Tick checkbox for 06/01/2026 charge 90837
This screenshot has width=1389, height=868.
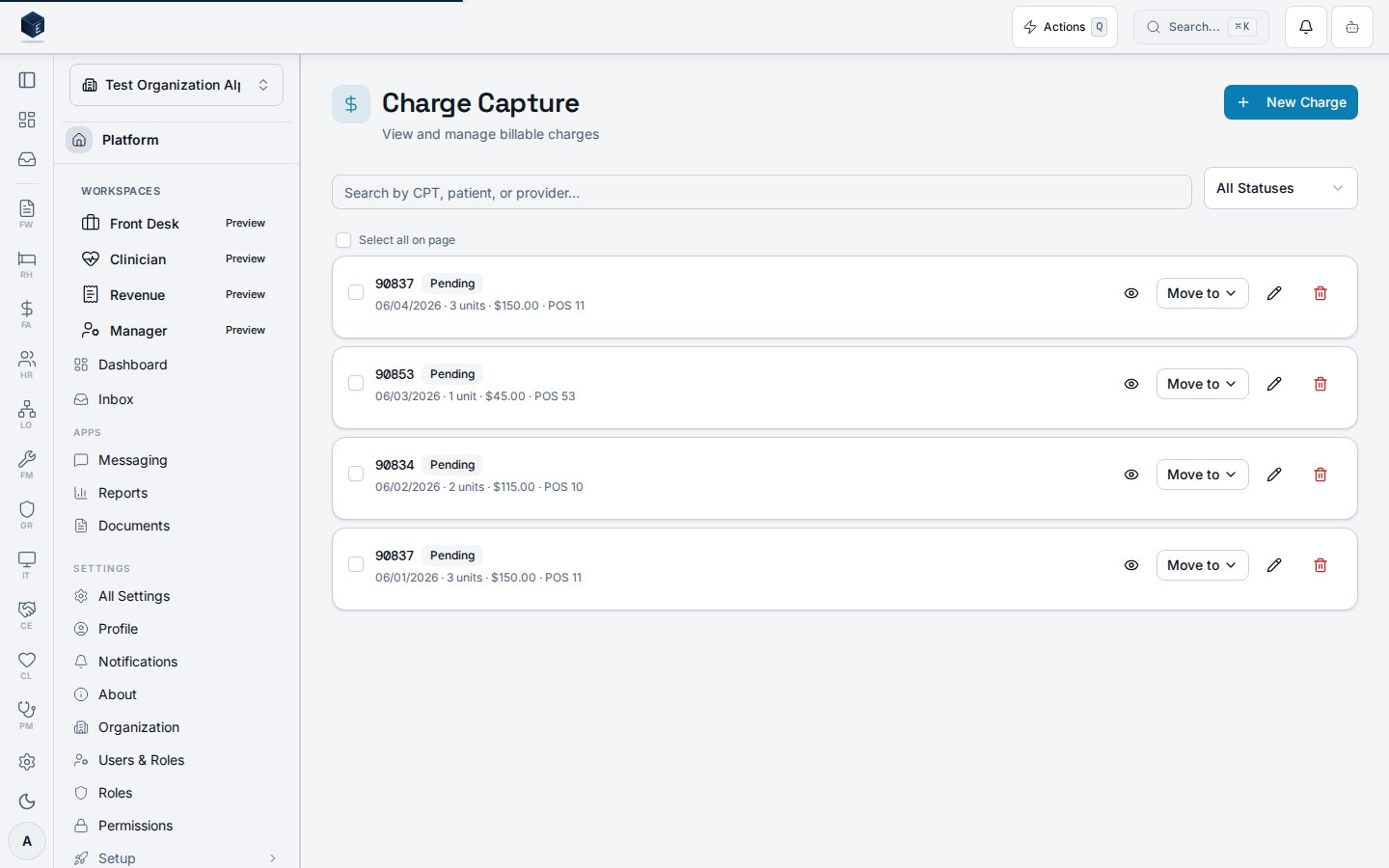click(x=356, y=564)
